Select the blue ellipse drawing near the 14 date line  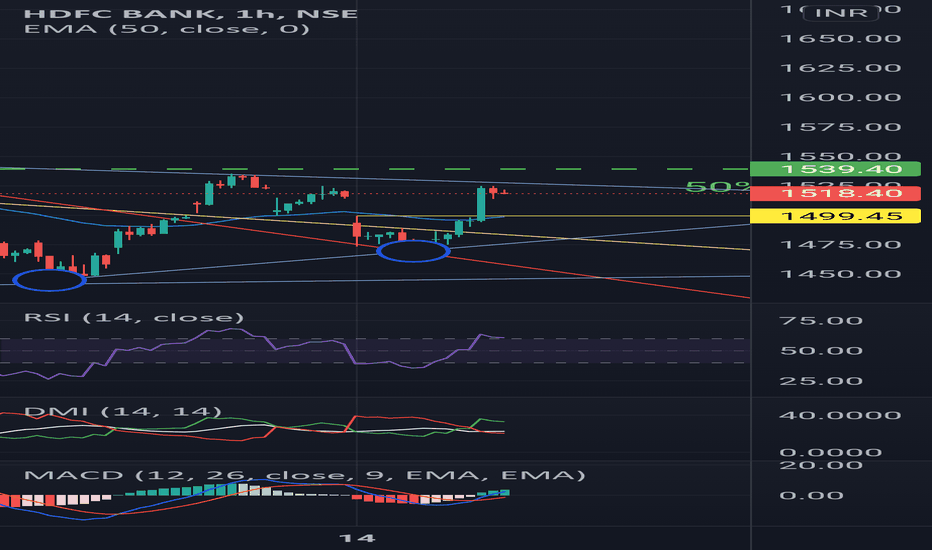tap(413, 251)
